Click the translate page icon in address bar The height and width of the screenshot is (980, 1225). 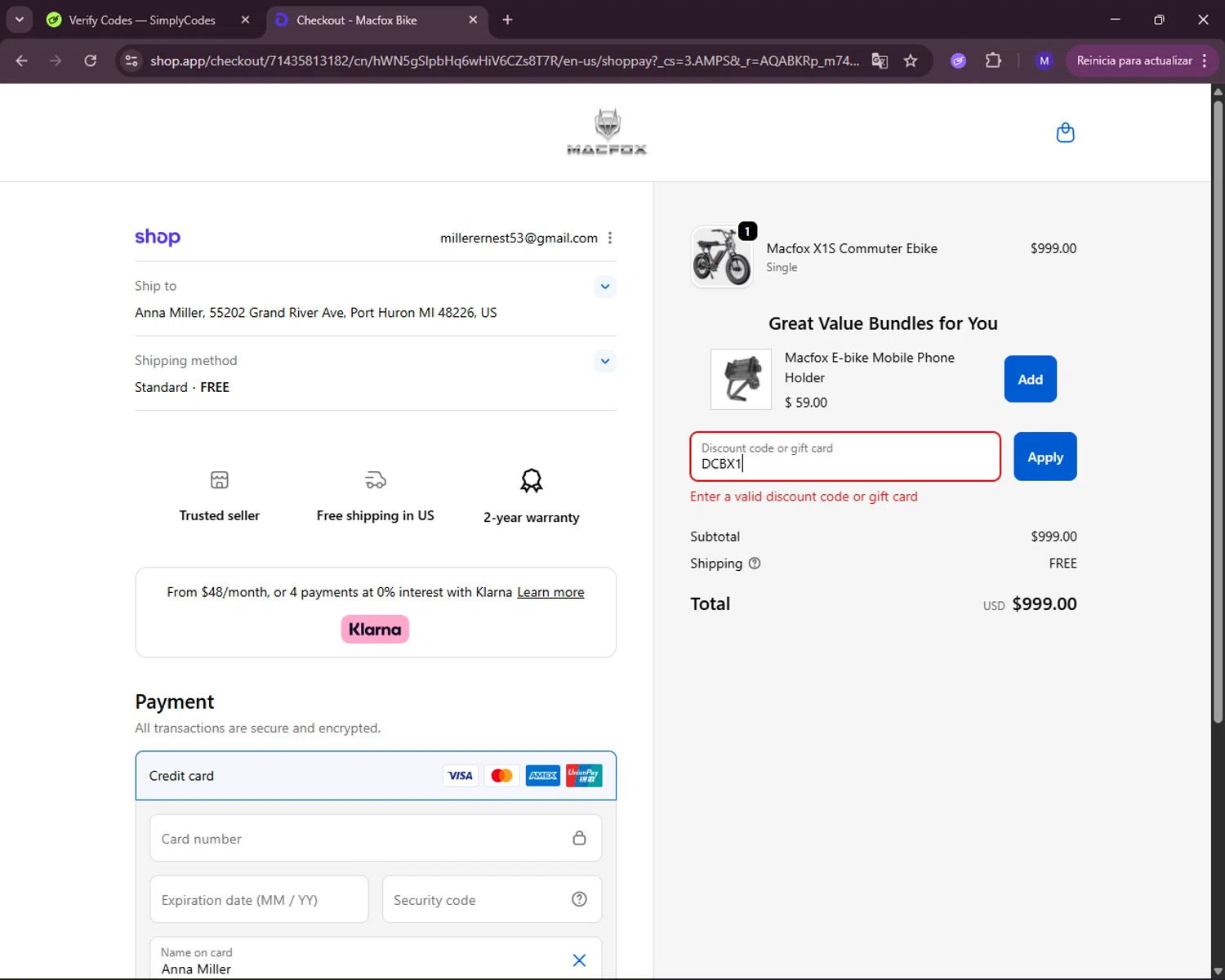pos(880,60)
